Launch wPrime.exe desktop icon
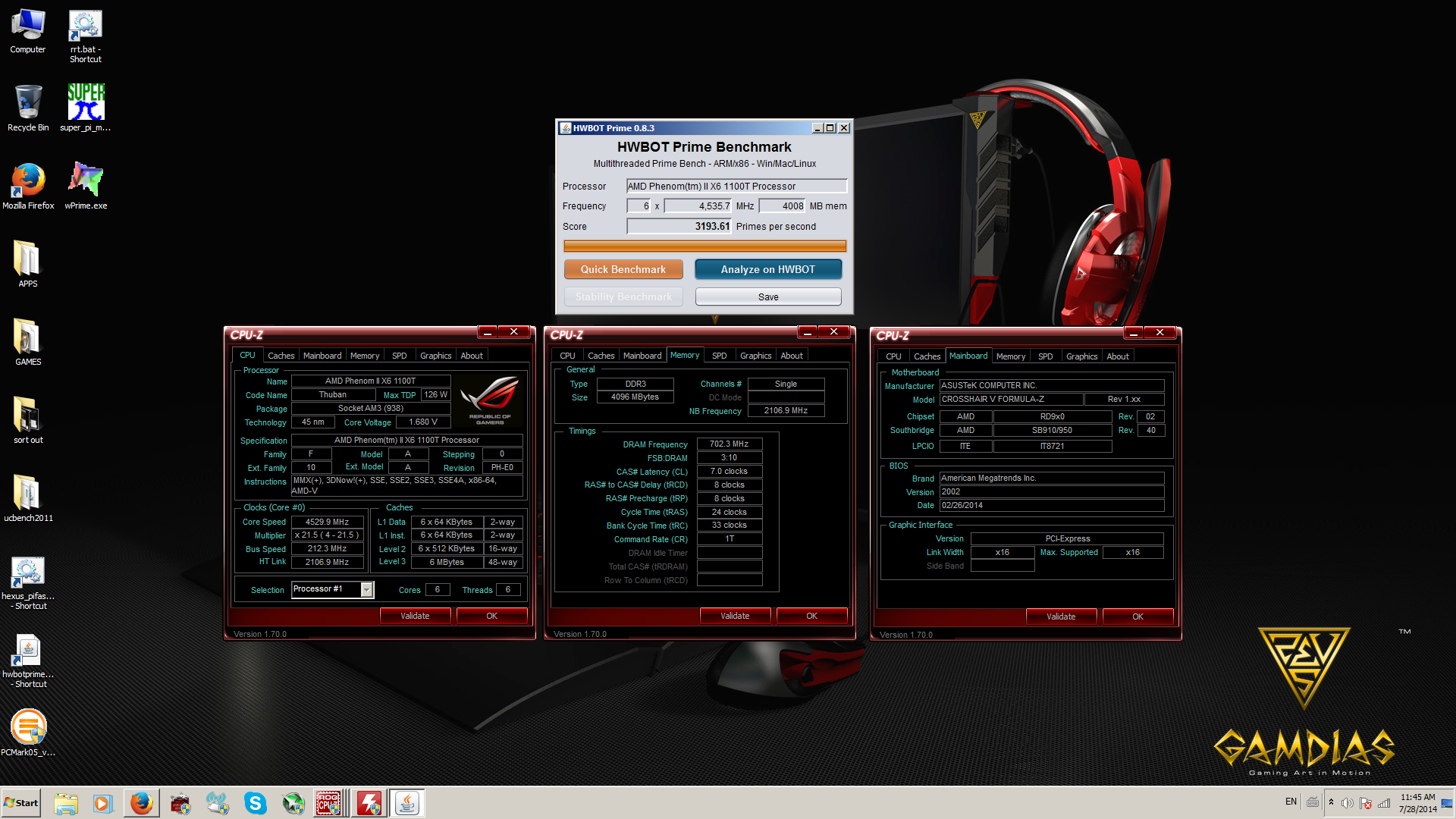 (86, 187)
